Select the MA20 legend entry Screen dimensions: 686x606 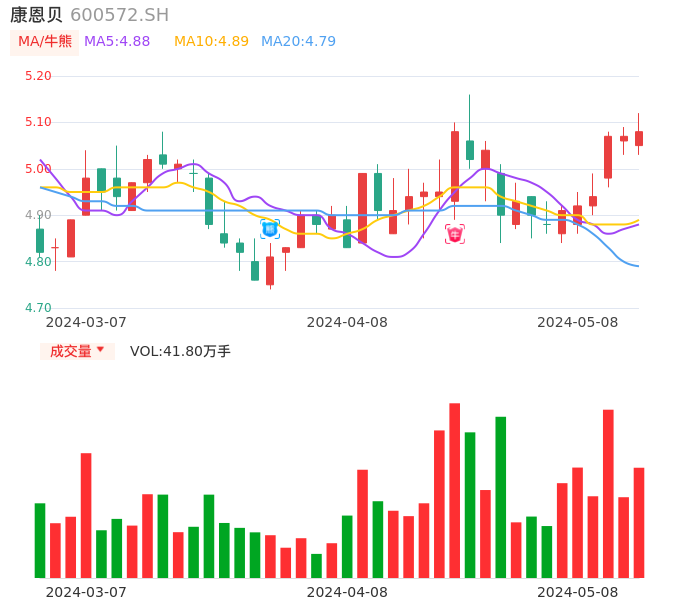(298, 42)
